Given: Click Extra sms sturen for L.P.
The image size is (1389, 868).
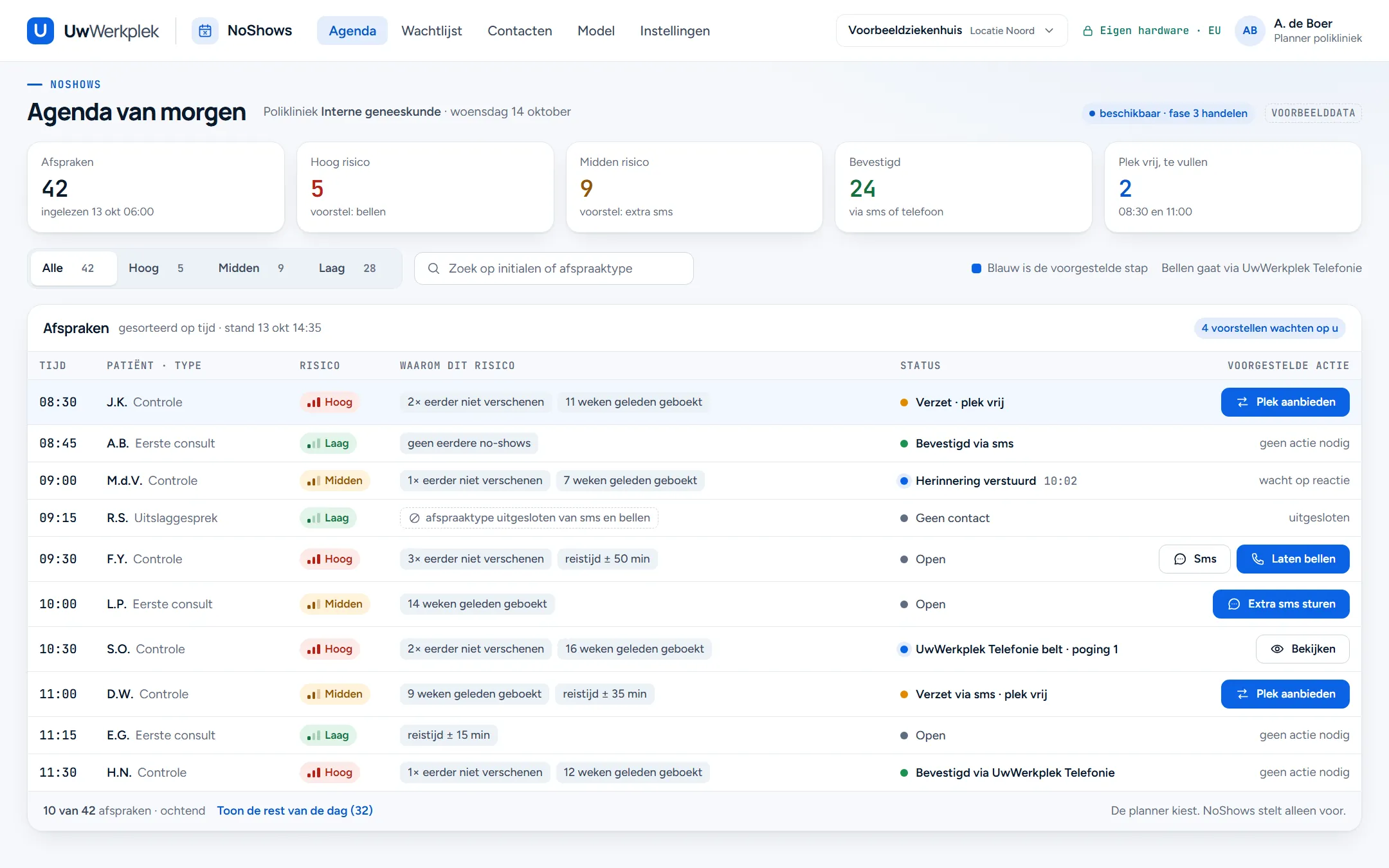Looking at the screenshot, I should 1281,604.
